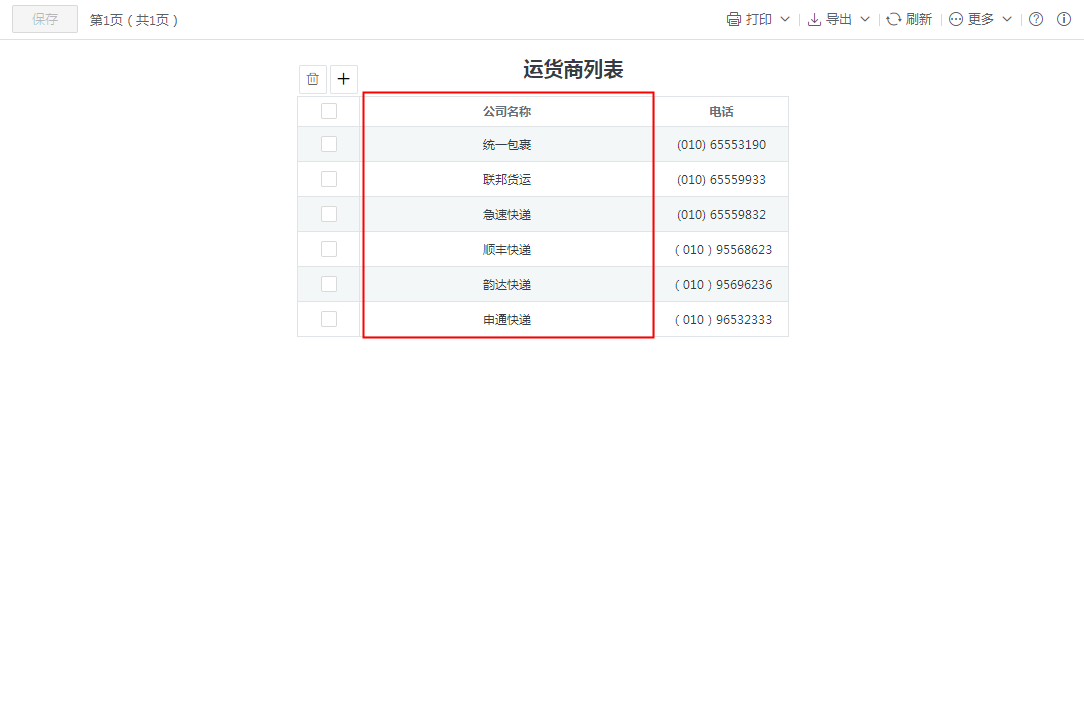
Task: Check the box for 申通快递 row
Action: (329, 319)
